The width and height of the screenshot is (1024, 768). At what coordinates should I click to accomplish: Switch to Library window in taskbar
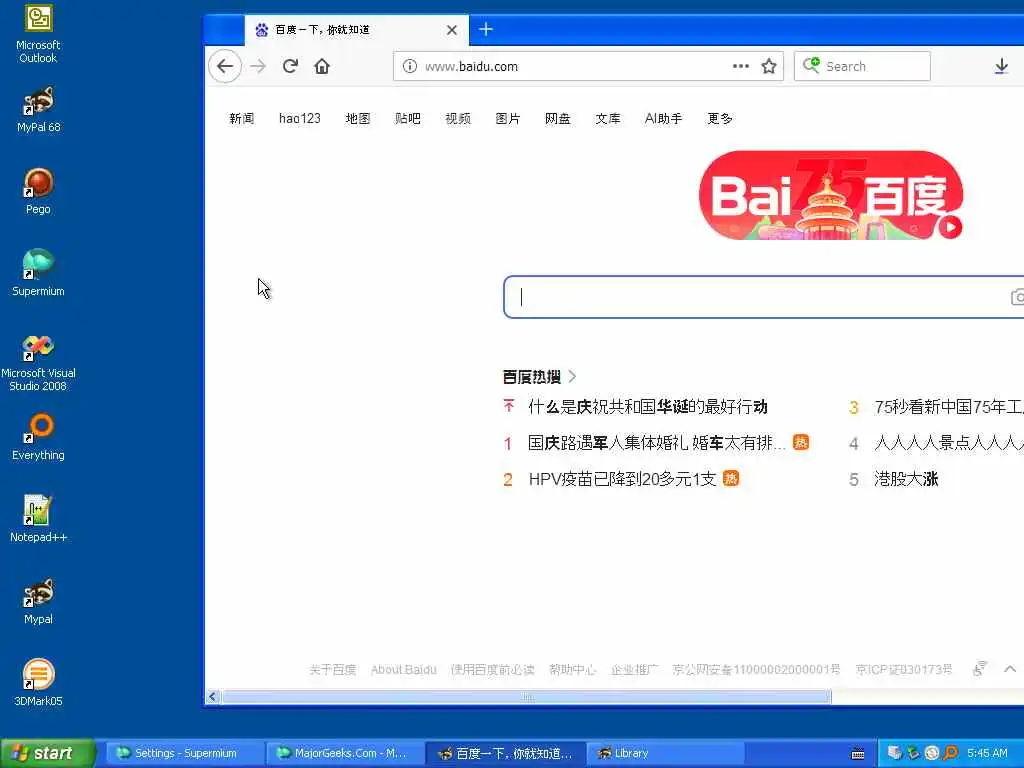(x=665, y=753)
